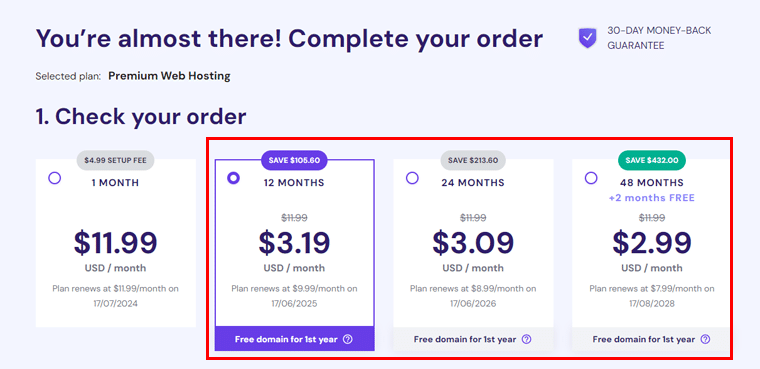Select the 12 months radio button

(234, 178)
